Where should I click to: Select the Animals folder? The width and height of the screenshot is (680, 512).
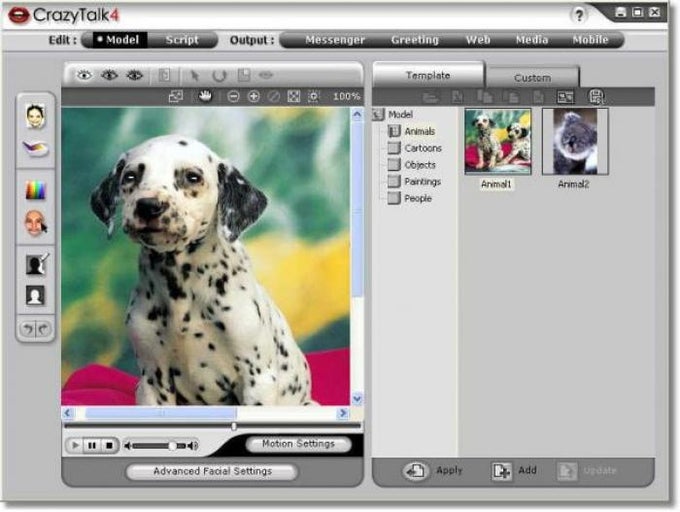[412, 131]
